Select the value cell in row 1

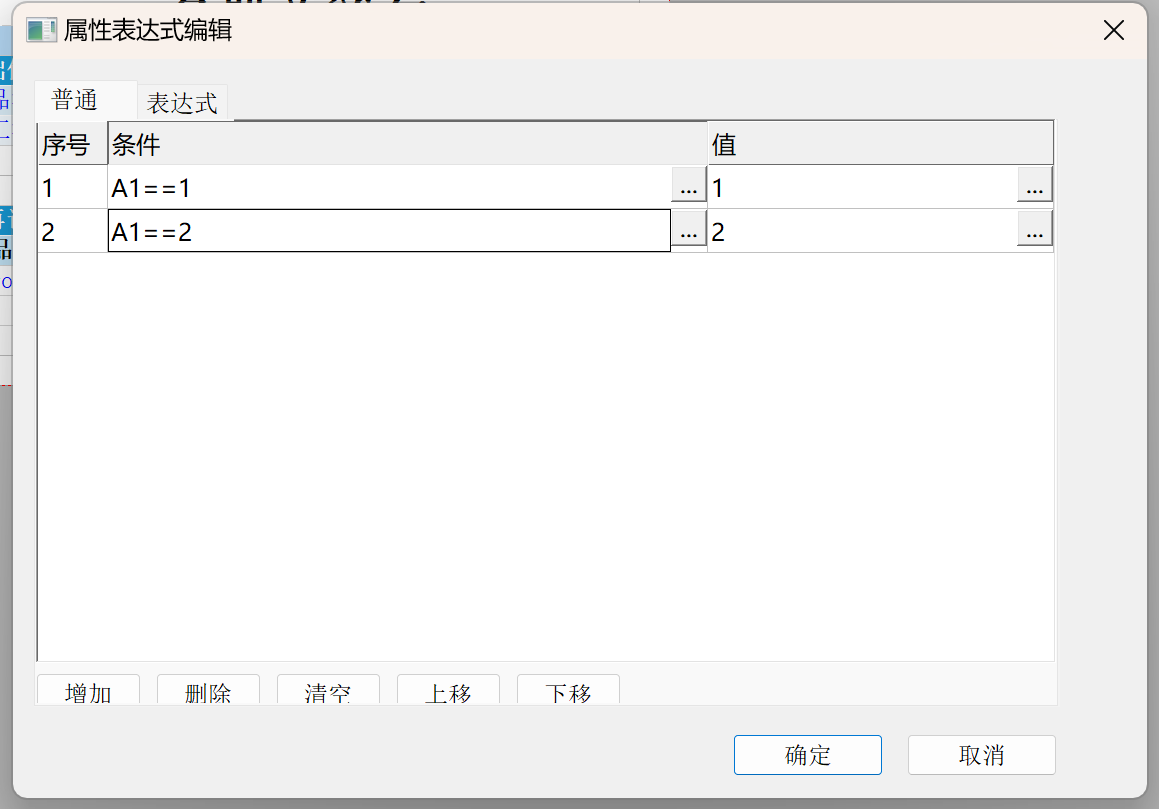[862, 187]
